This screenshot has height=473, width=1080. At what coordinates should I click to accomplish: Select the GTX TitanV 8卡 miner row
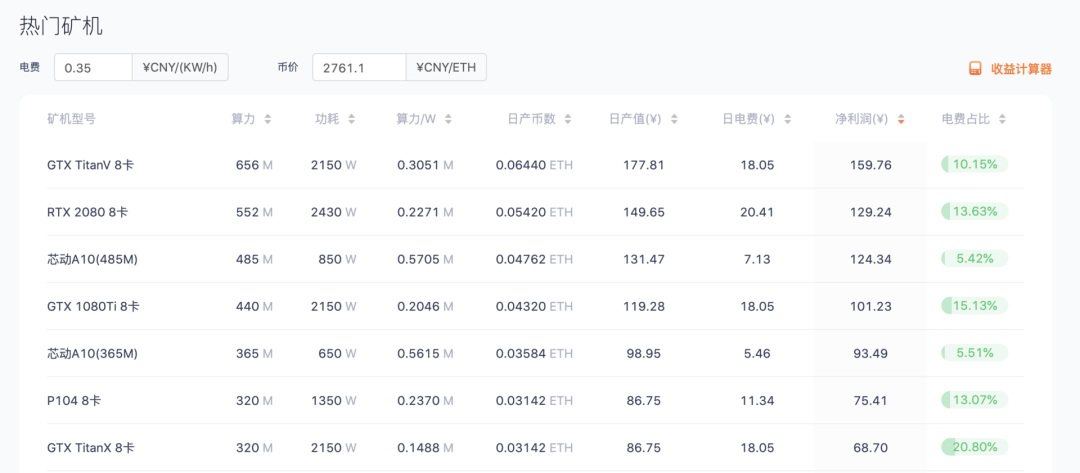pos(90,165)
